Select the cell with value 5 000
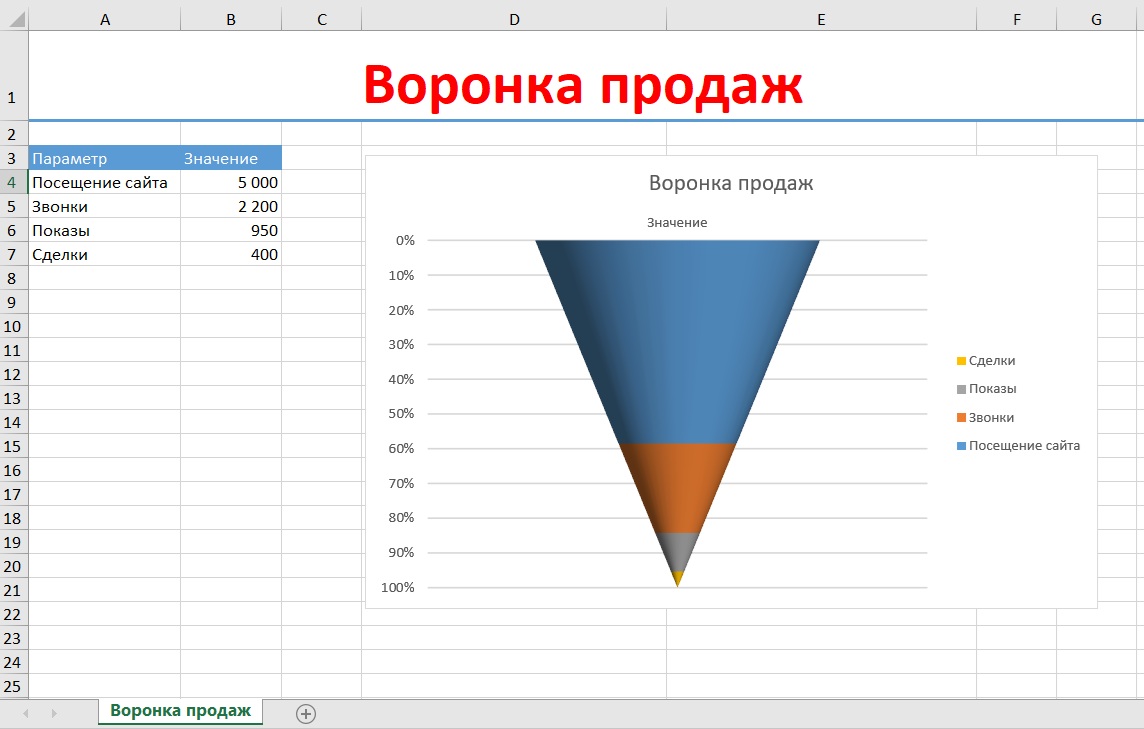 (231, 182)
